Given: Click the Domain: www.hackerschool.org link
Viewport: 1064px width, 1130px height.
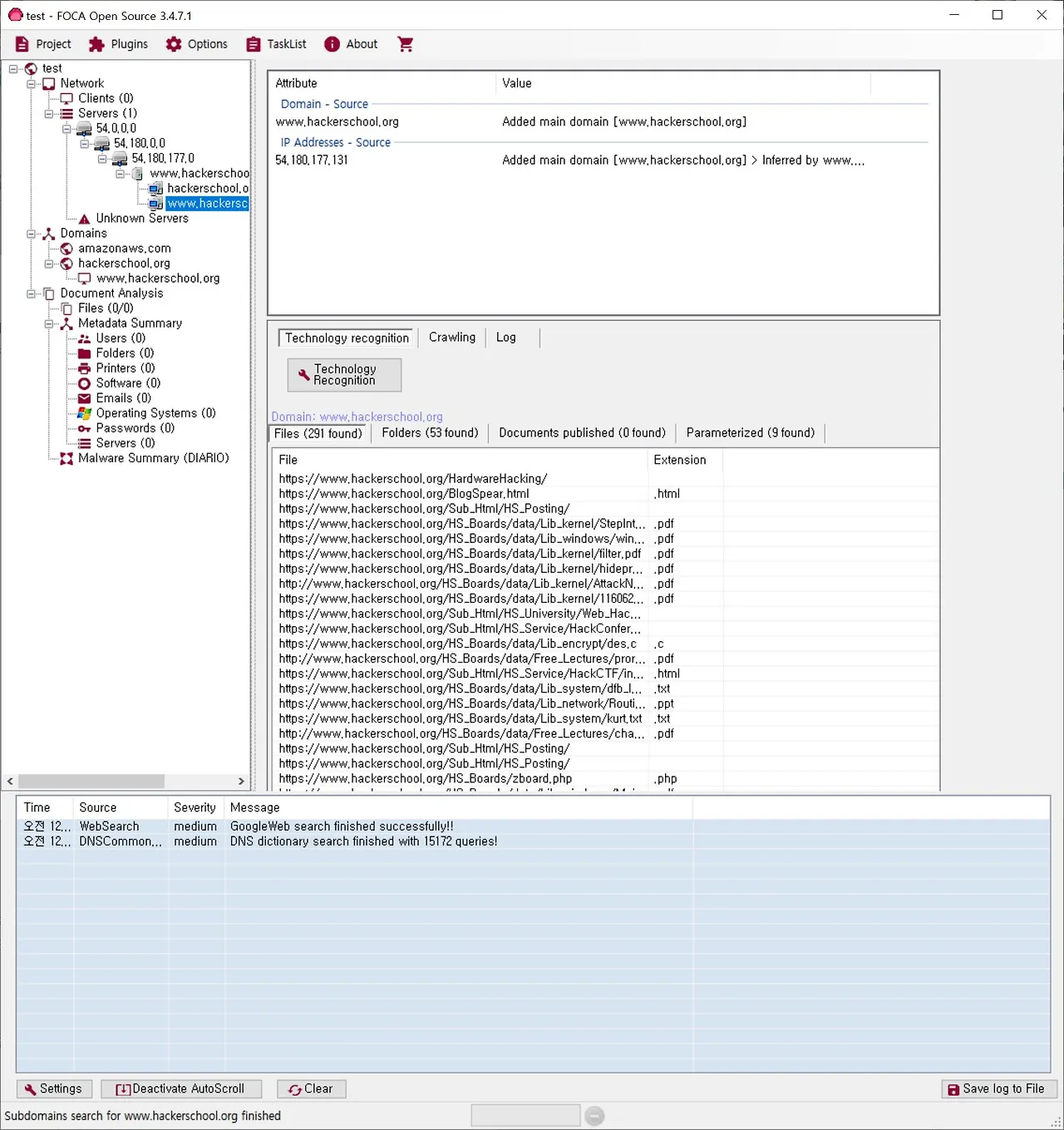Looking at the screenshot, I should 357,417.
